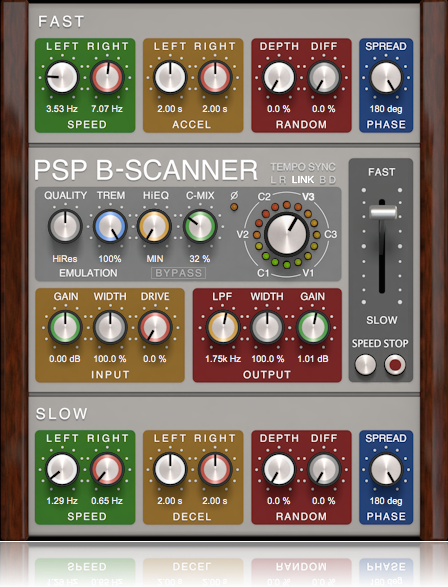Toggle the BYPASS button

tap(179, 273)
